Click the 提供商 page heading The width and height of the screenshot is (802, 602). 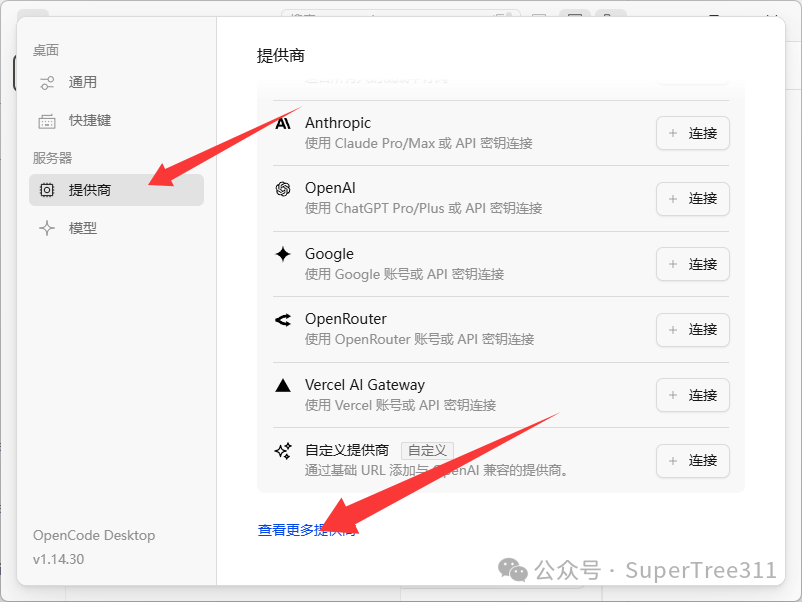coord(280,55)
